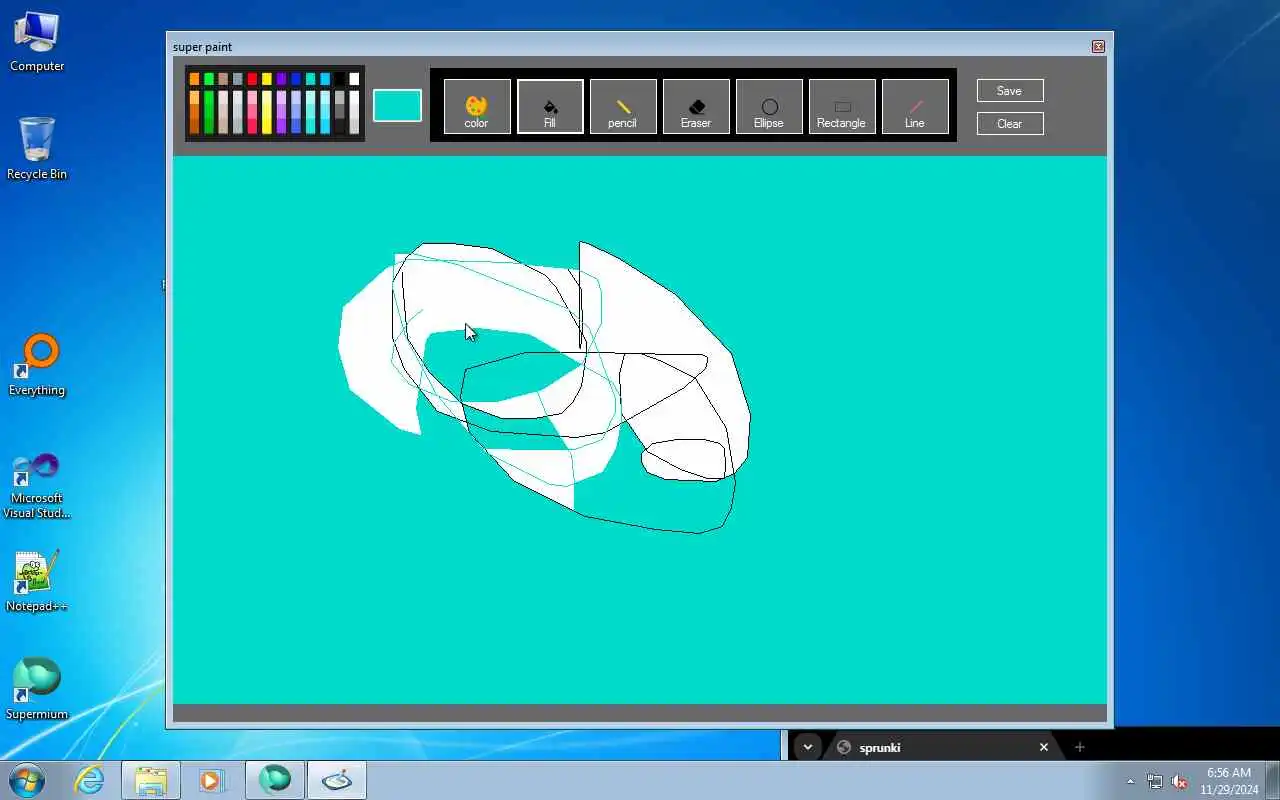Screen dimensions: 1280x800
Task: Click the super paint taskbar button
Action: (x=337, y=780)
